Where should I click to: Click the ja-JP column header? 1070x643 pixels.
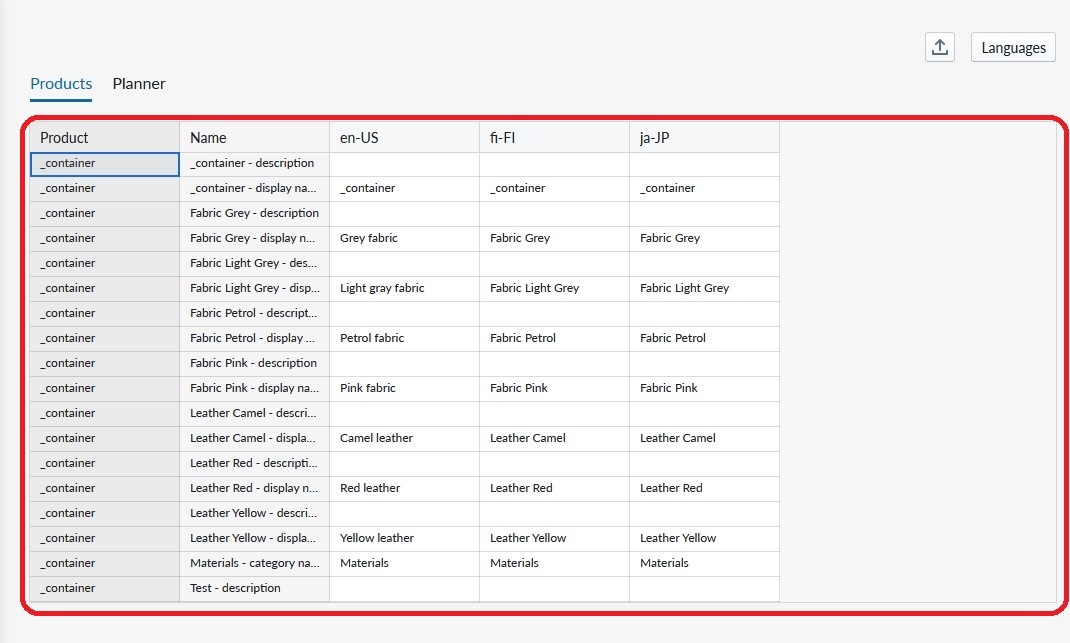tap(704, 137)
